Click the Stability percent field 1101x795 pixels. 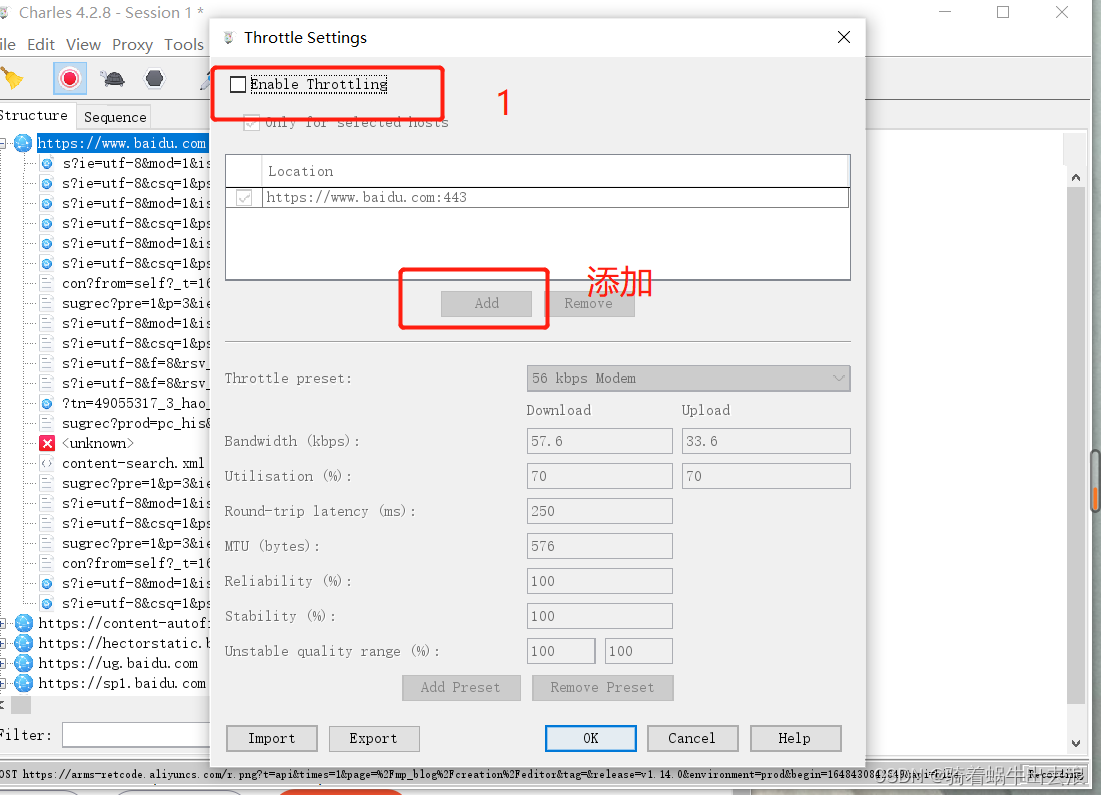point(600,616)
